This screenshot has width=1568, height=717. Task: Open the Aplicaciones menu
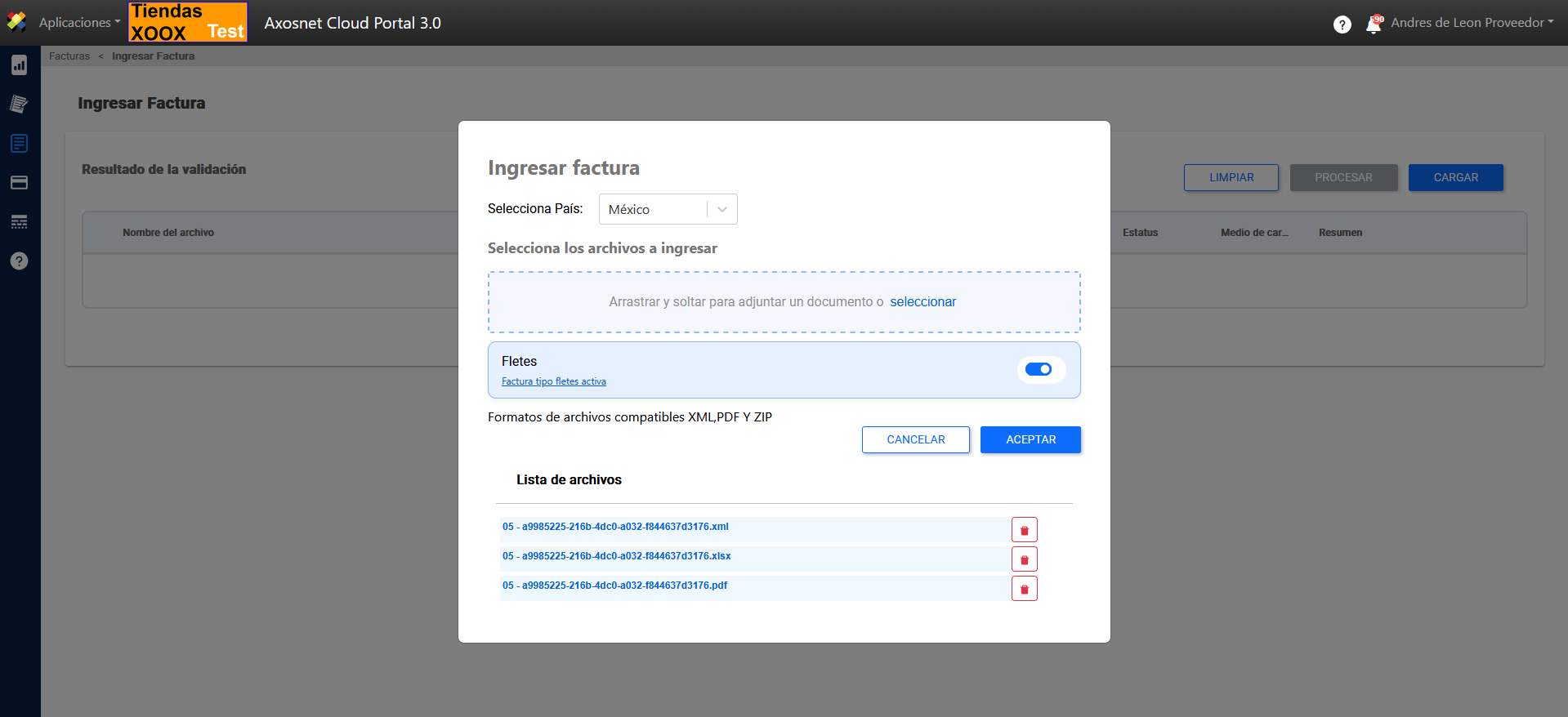point(79,23)
